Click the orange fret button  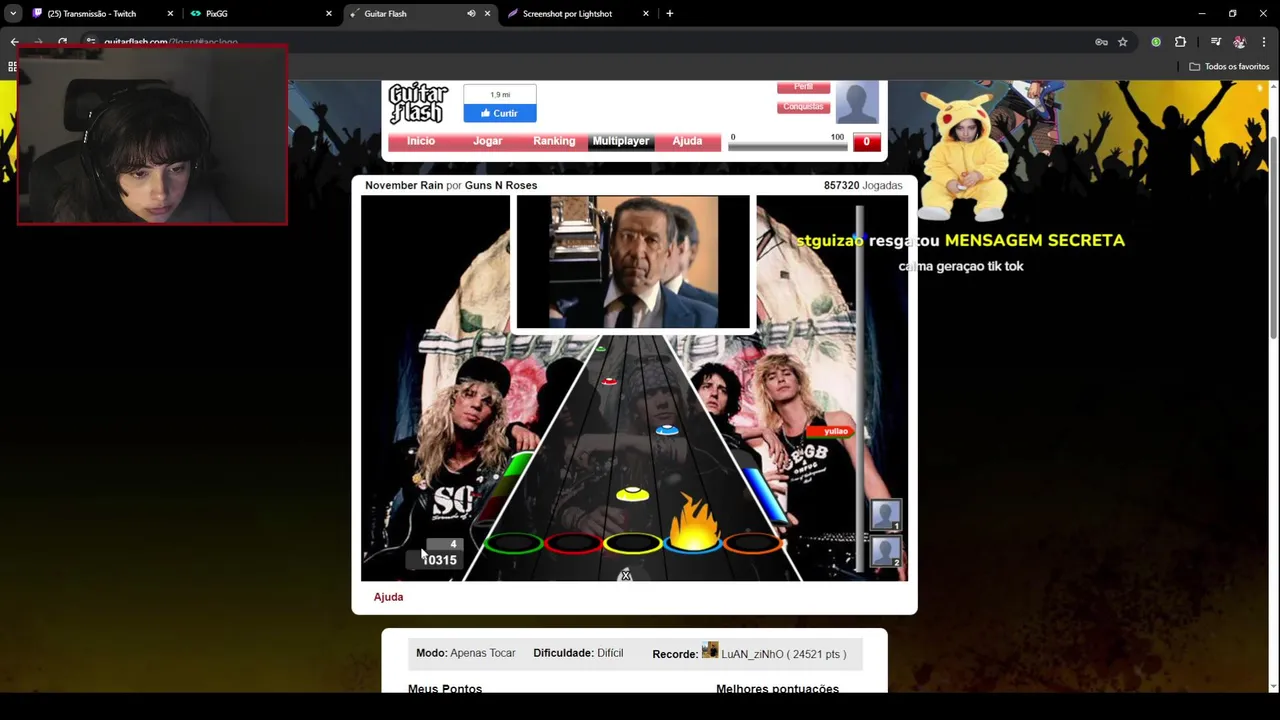pyautogui.click(x=752, y=544)
